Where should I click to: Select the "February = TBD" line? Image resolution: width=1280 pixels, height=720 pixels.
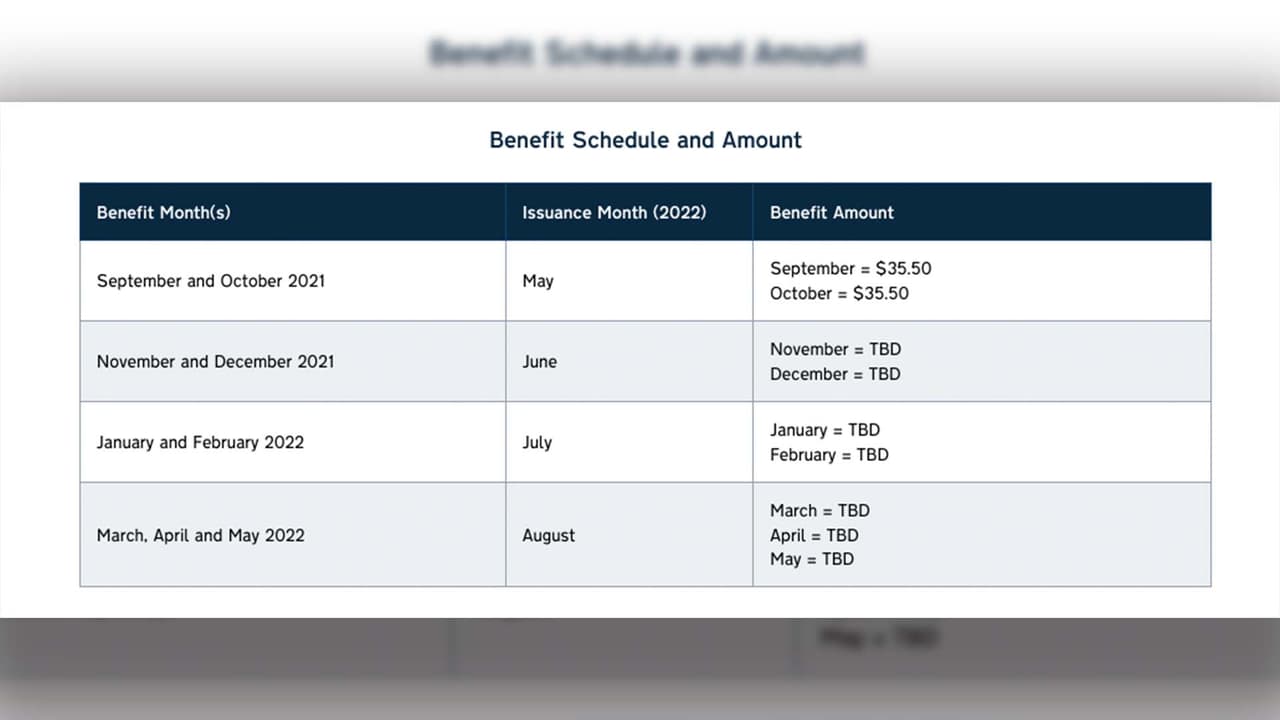pos(829,455)
